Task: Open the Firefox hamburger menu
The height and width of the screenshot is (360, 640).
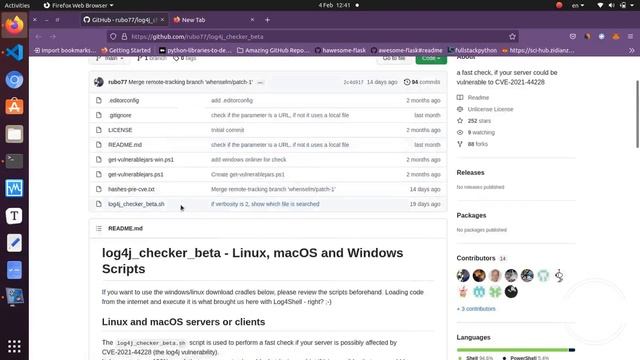Action: coord(630,36)
